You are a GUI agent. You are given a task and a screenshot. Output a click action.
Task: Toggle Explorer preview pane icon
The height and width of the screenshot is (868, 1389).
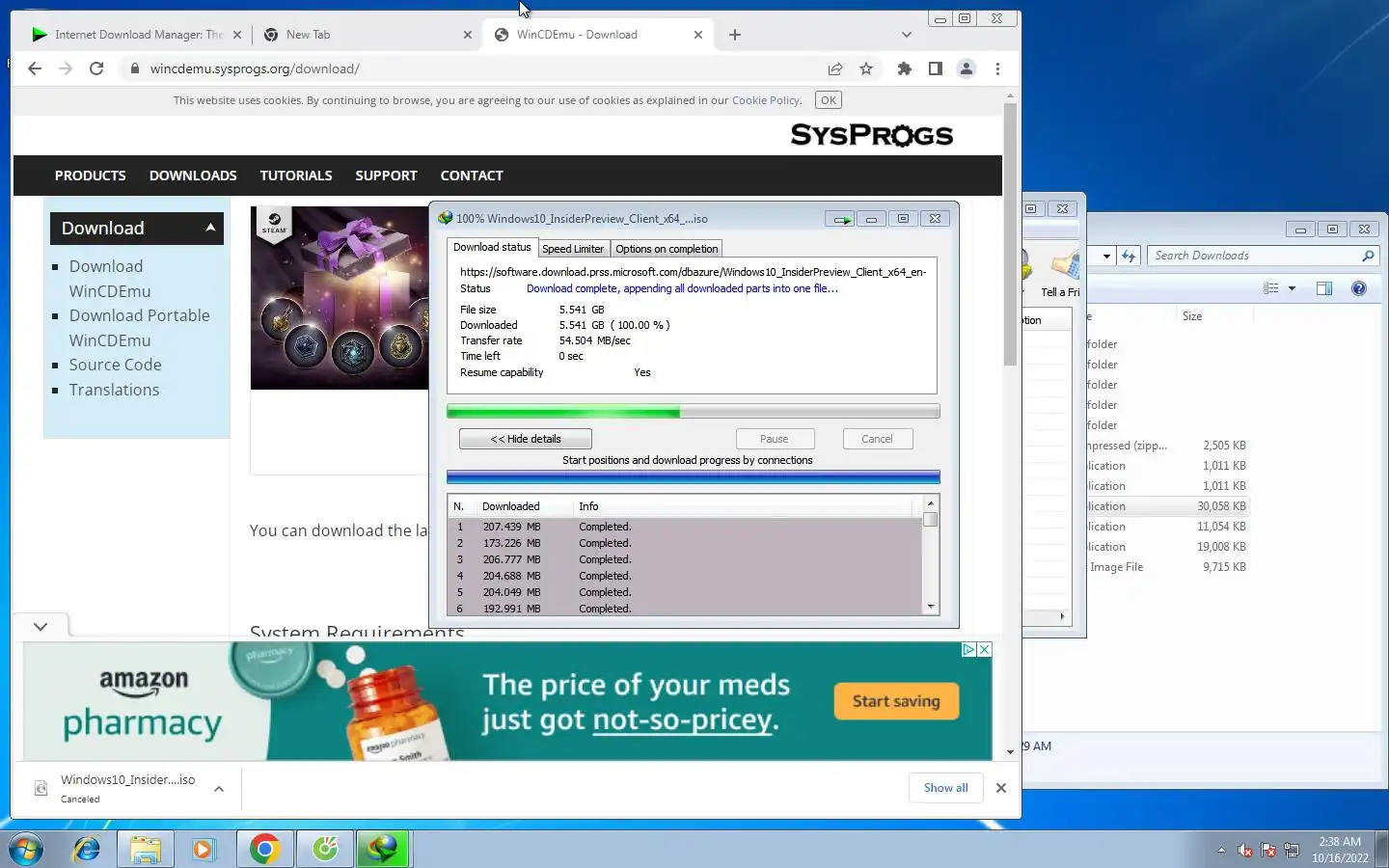point(1324,288)
